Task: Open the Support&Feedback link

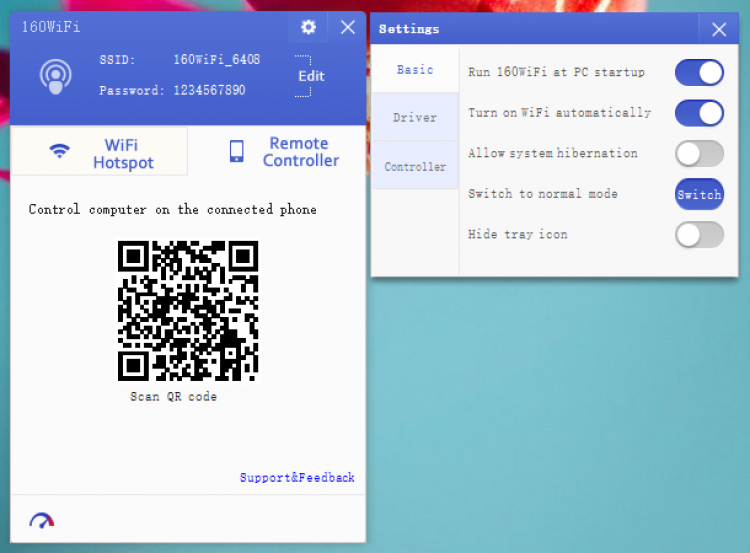Action: (297, 477)
